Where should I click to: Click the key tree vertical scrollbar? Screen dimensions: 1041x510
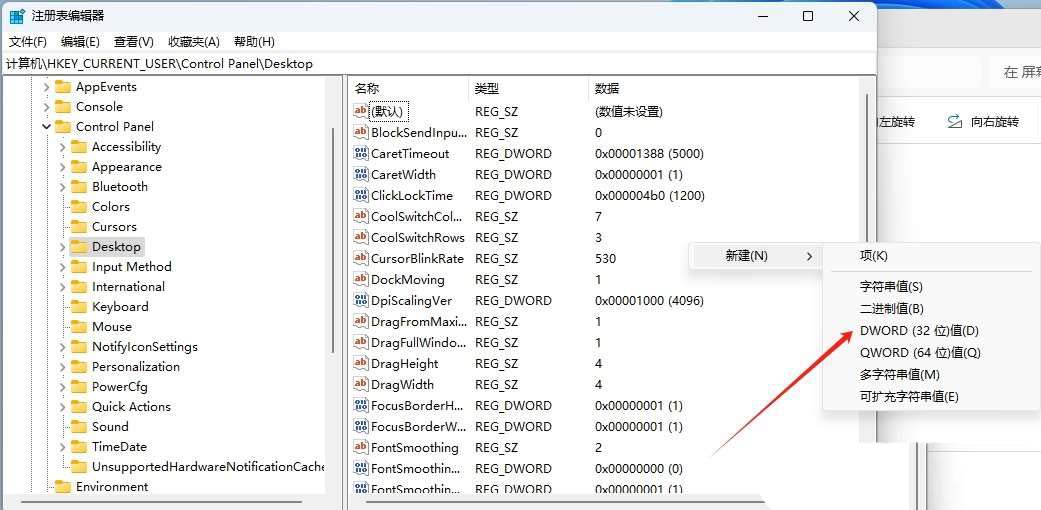pos(333,239)
